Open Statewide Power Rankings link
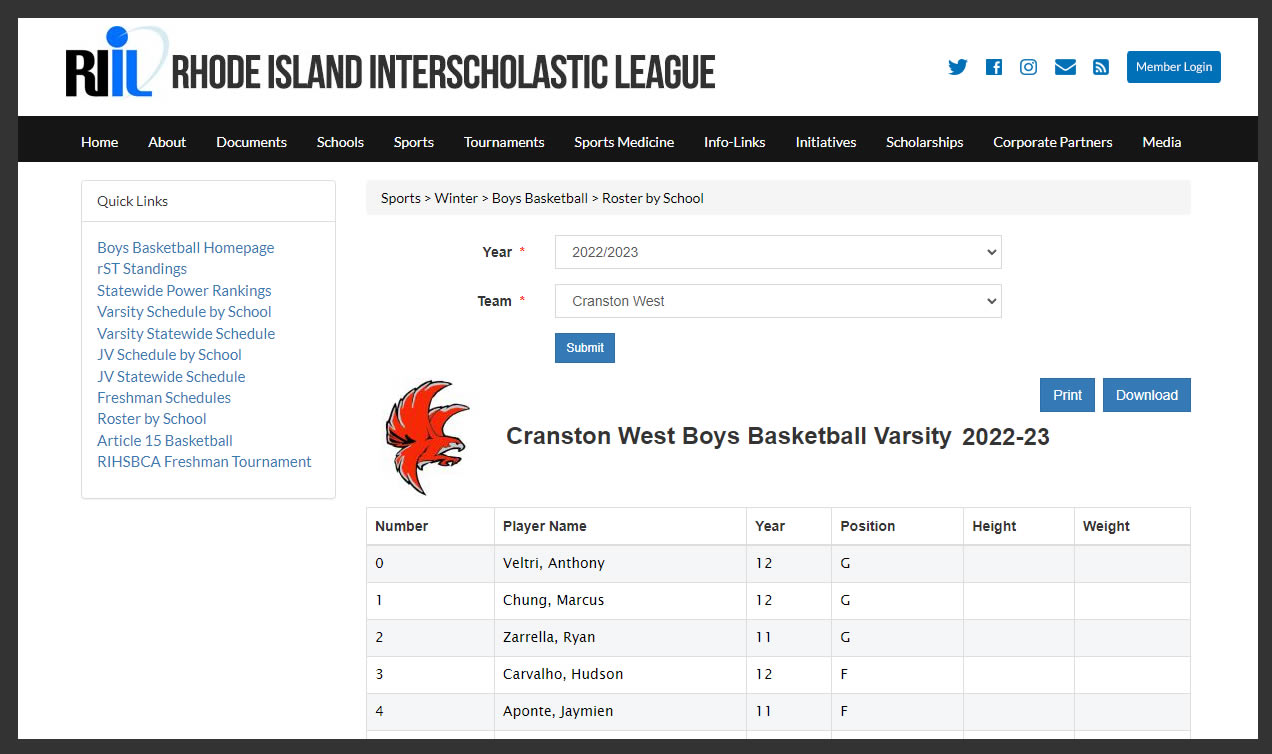 [184, 291]
